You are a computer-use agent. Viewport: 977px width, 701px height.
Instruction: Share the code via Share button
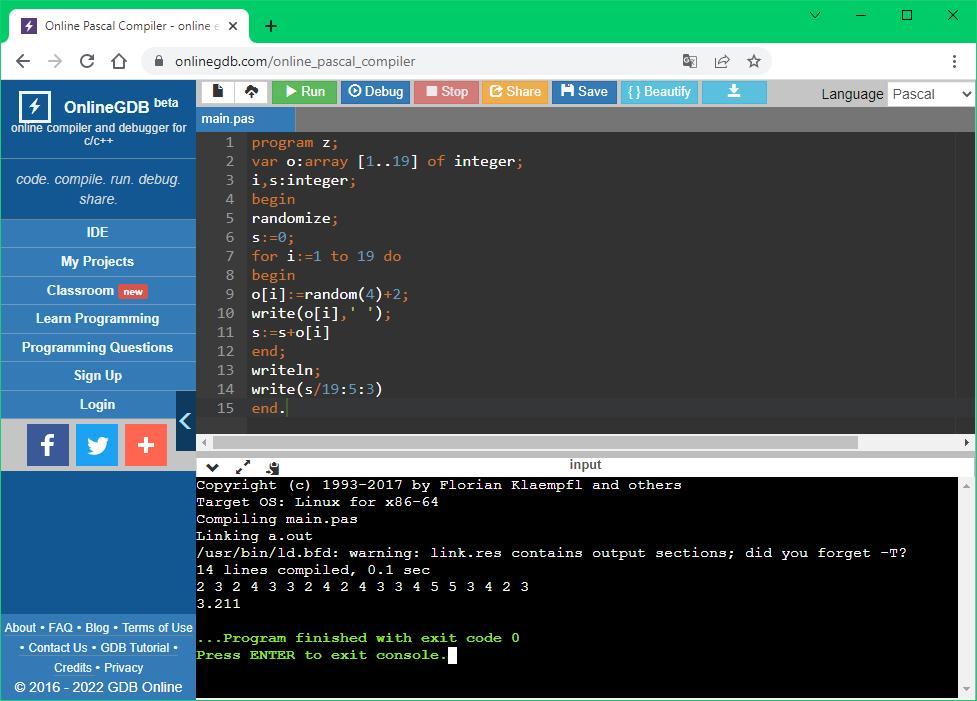[x=515, y=92]
